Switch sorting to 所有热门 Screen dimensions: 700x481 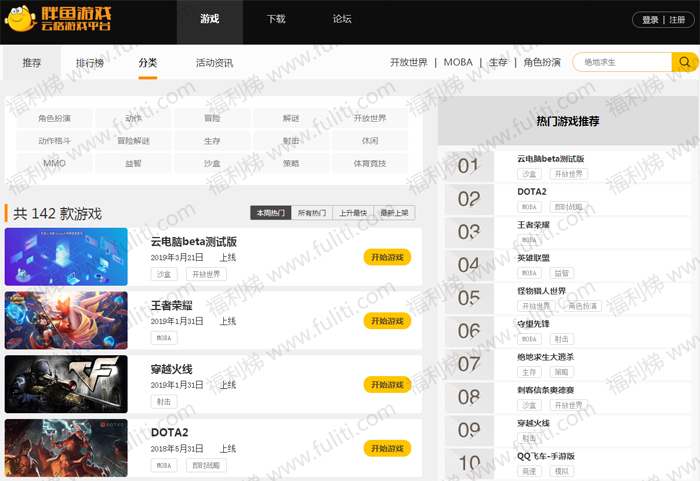[x=312, y=213]
